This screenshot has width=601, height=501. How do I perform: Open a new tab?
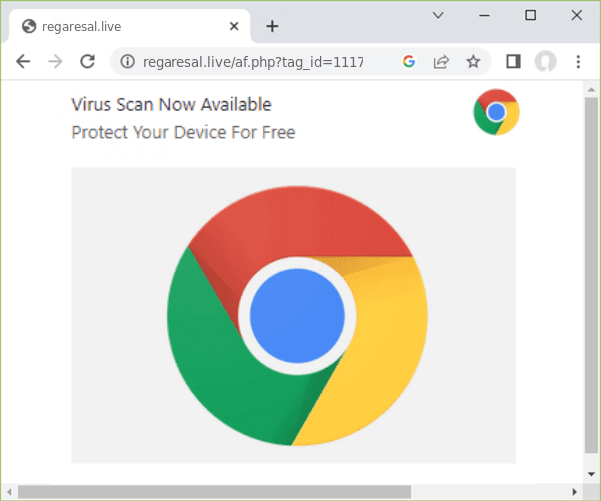click(x=272, y=26)
